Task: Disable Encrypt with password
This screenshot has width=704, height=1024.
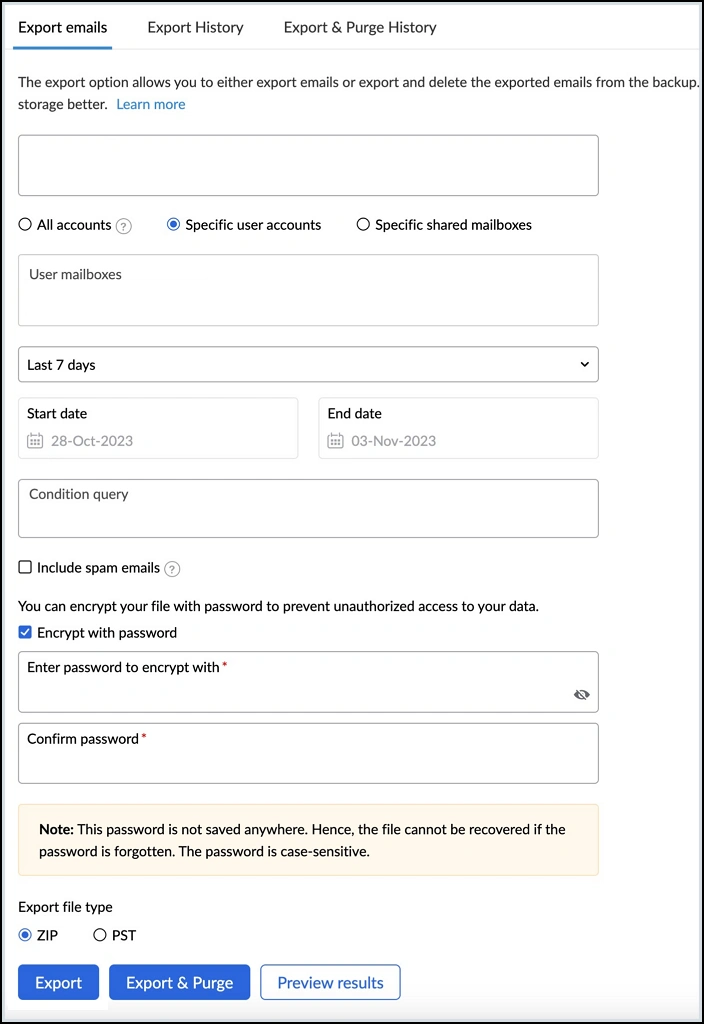Action: 24,632
